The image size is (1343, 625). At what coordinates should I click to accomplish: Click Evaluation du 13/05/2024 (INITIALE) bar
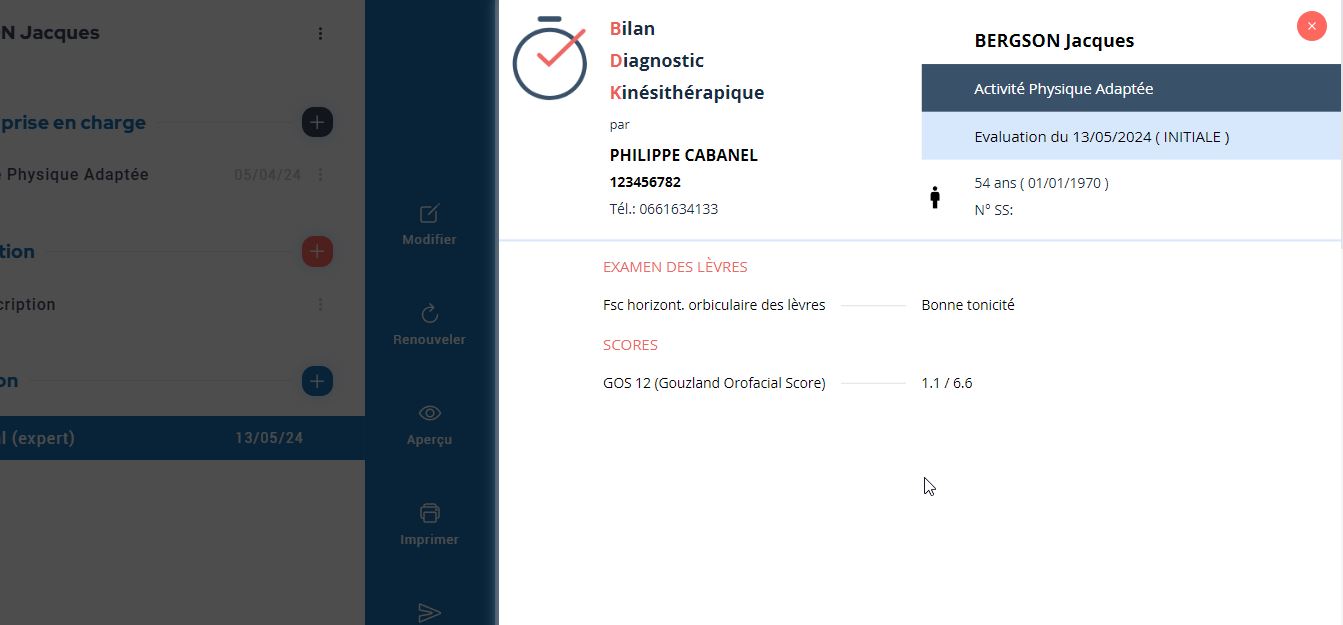(1131, 136)
